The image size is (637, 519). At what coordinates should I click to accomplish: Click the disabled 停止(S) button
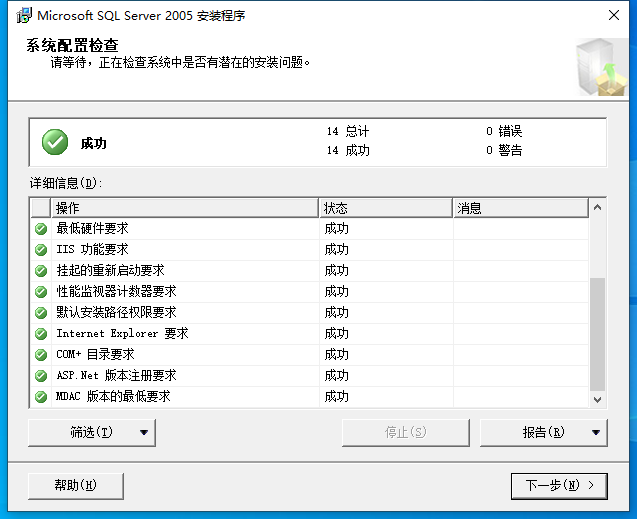click(x=405, y=432)
